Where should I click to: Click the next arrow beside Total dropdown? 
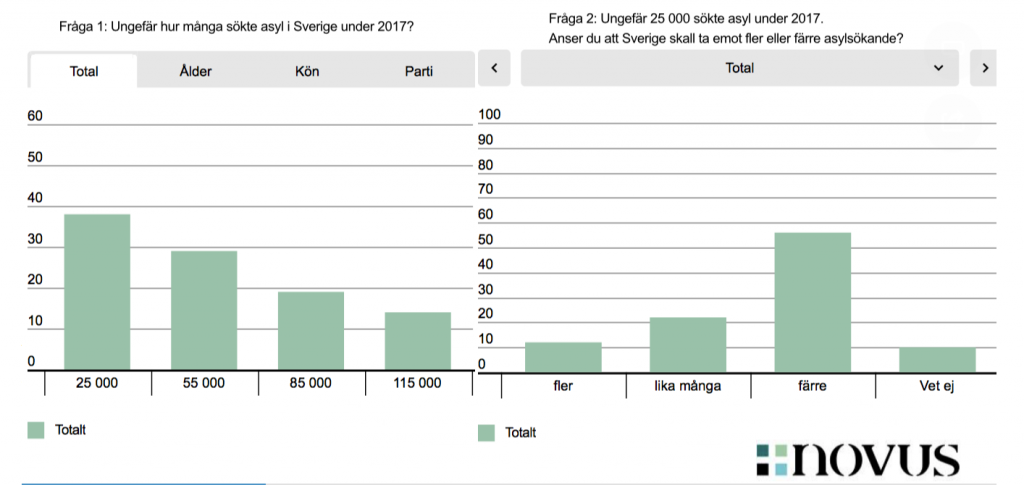click(x=985, y=68)
